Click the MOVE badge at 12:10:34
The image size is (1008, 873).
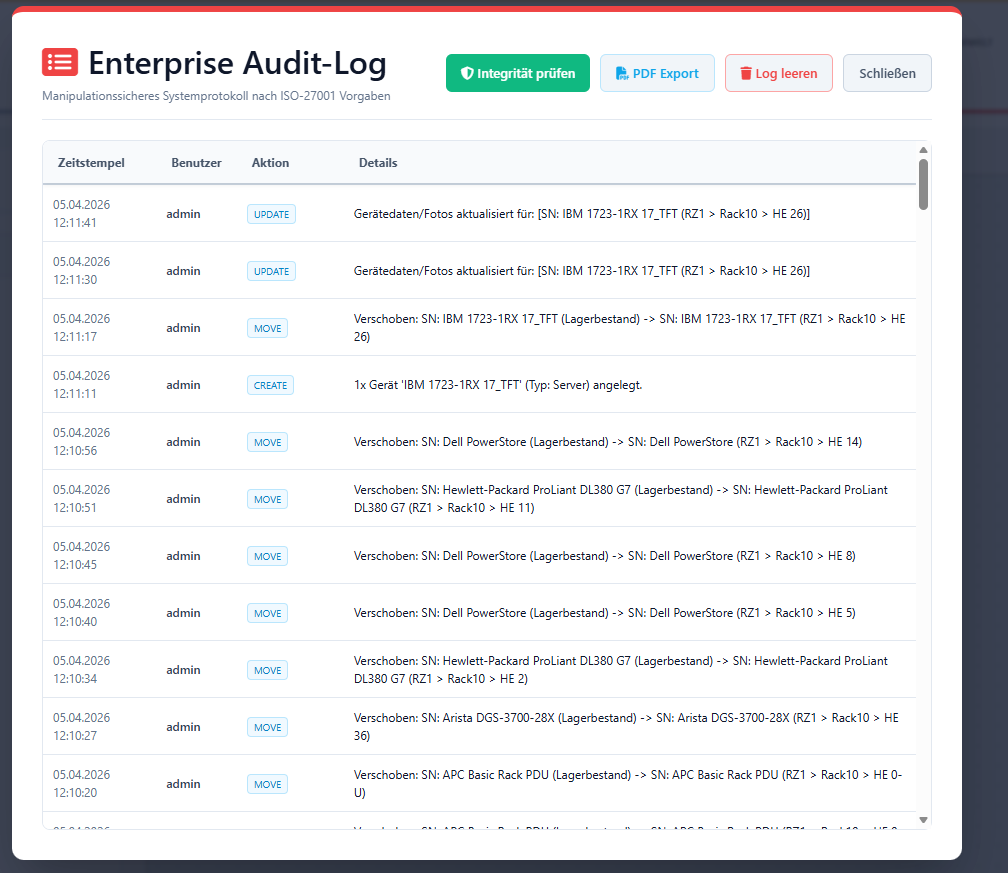click(x=267, y=670)
